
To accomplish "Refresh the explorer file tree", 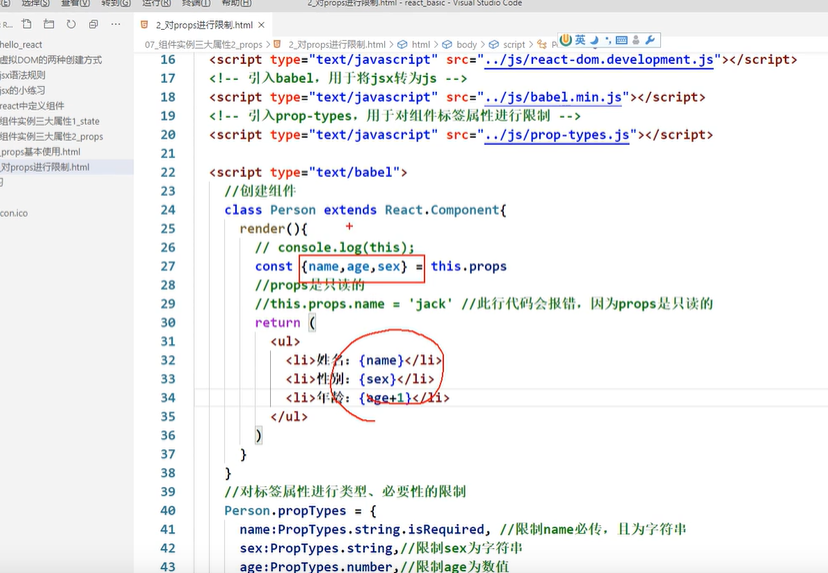I will [x=71, y=24].
